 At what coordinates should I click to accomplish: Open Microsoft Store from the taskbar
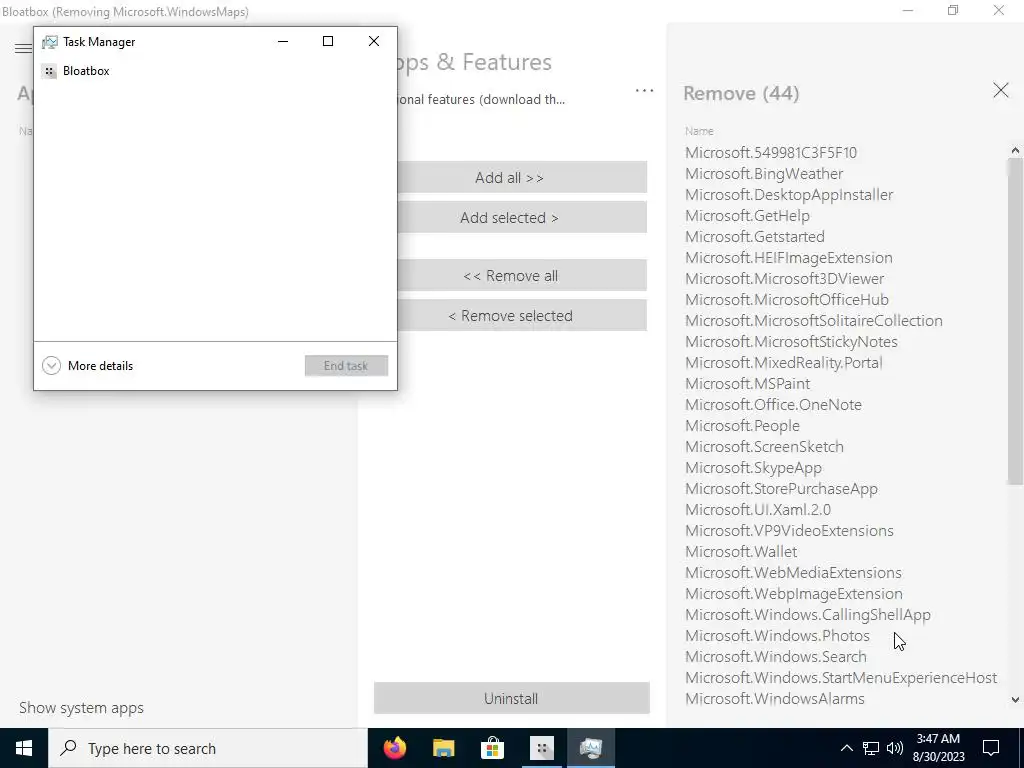click(492, 748)
